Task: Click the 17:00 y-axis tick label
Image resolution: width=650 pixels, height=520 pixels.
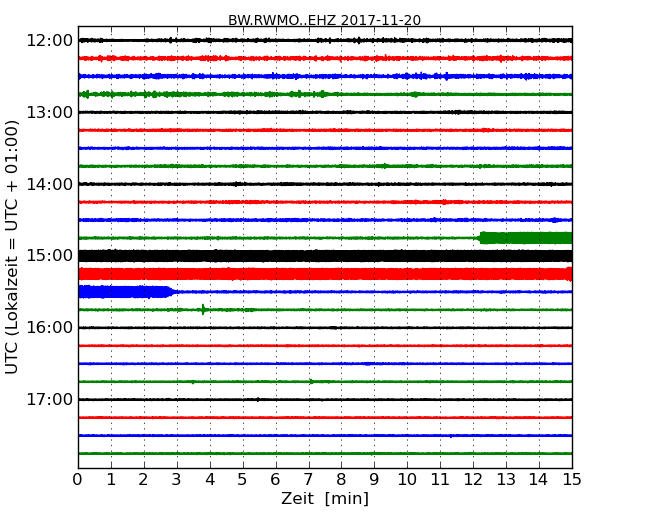Action: click(49, 399)
